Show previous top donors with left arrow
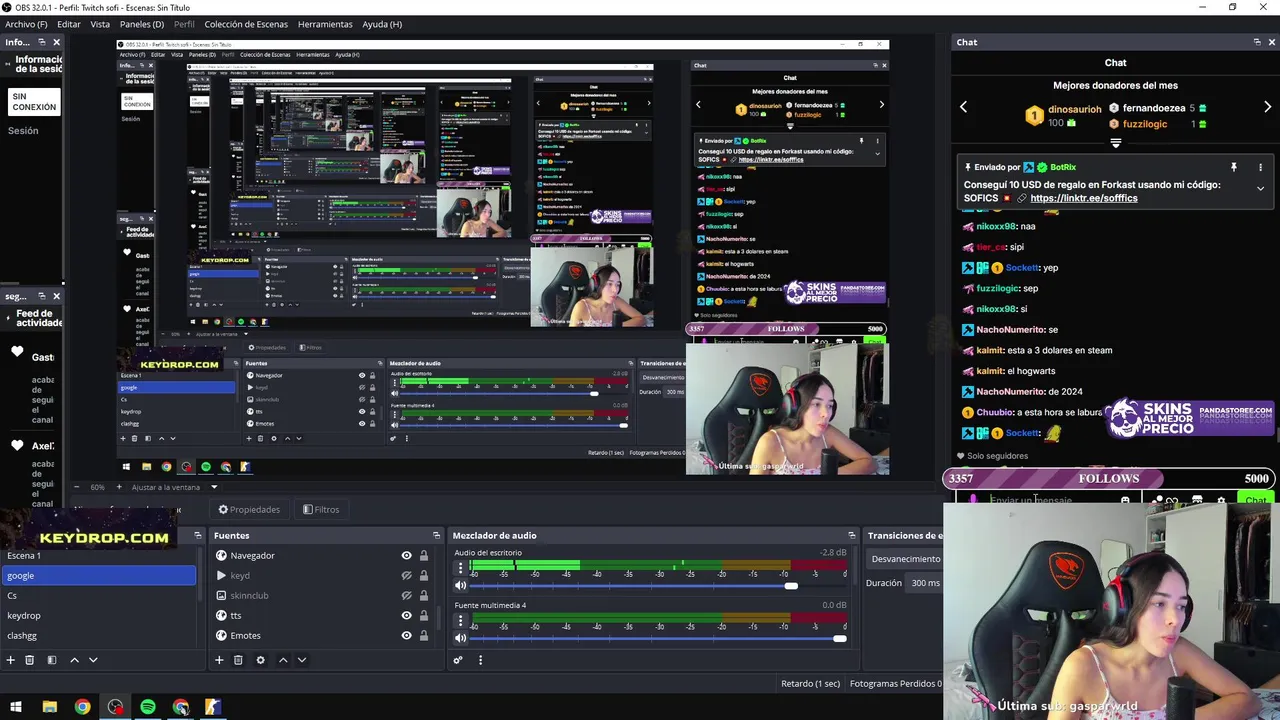This screenshot has height=720, width=1280. tap(964, 107)
